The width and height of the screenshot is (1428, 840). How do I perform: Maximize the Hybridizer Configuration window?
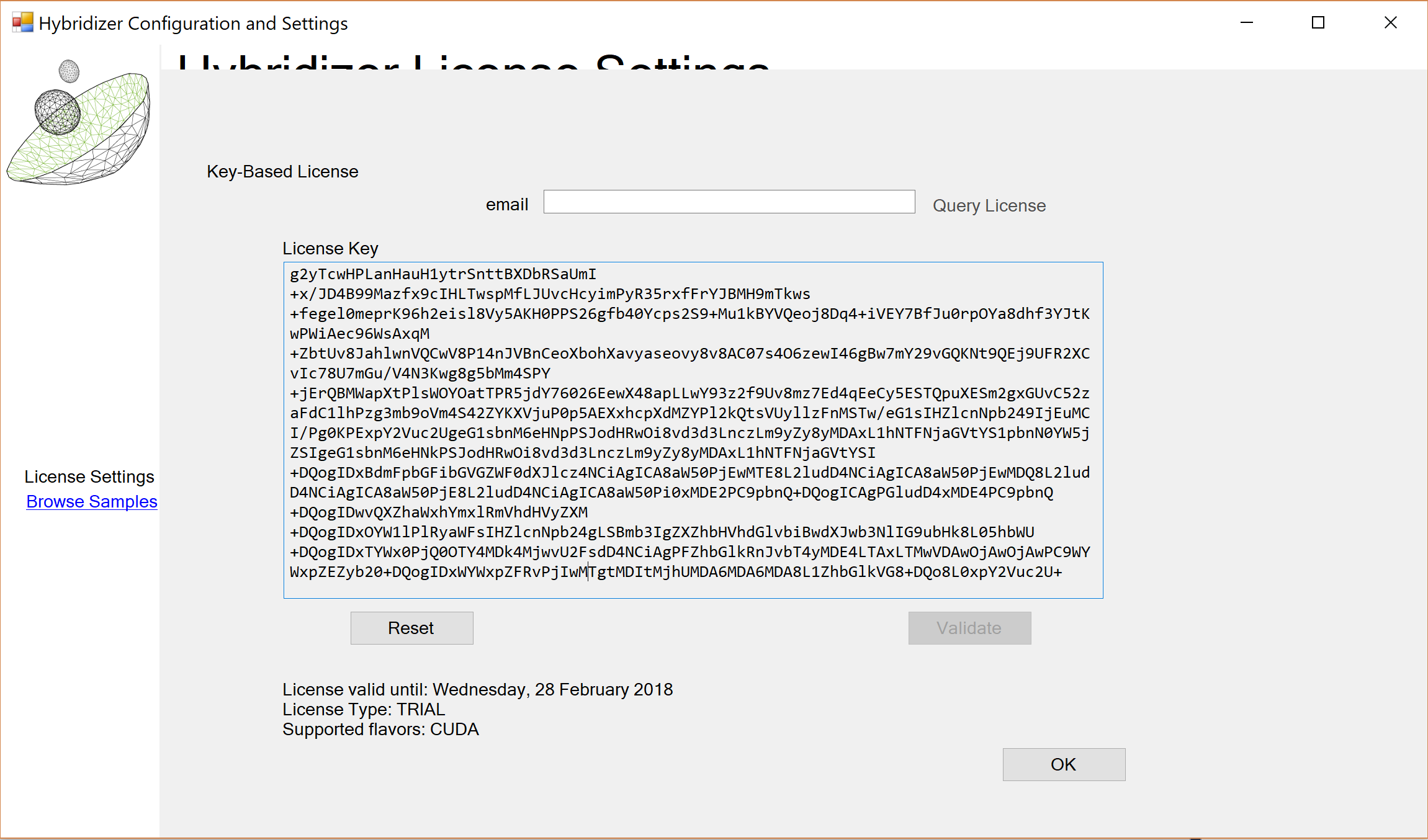click(x=1318, y=22)
